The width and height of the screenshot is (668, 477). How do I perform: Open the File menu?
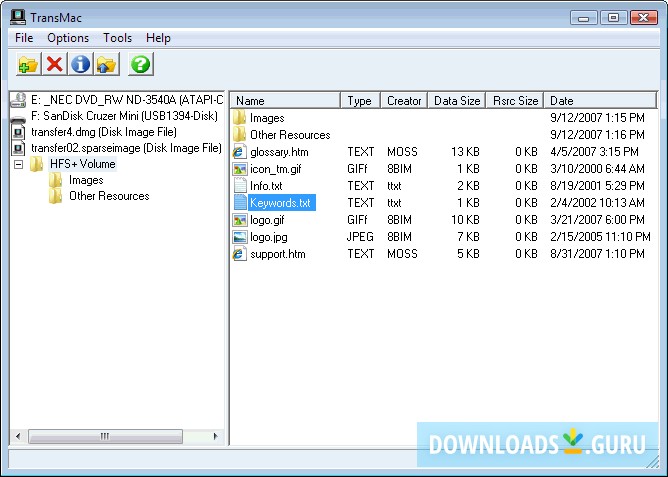(x=24, y=38)
